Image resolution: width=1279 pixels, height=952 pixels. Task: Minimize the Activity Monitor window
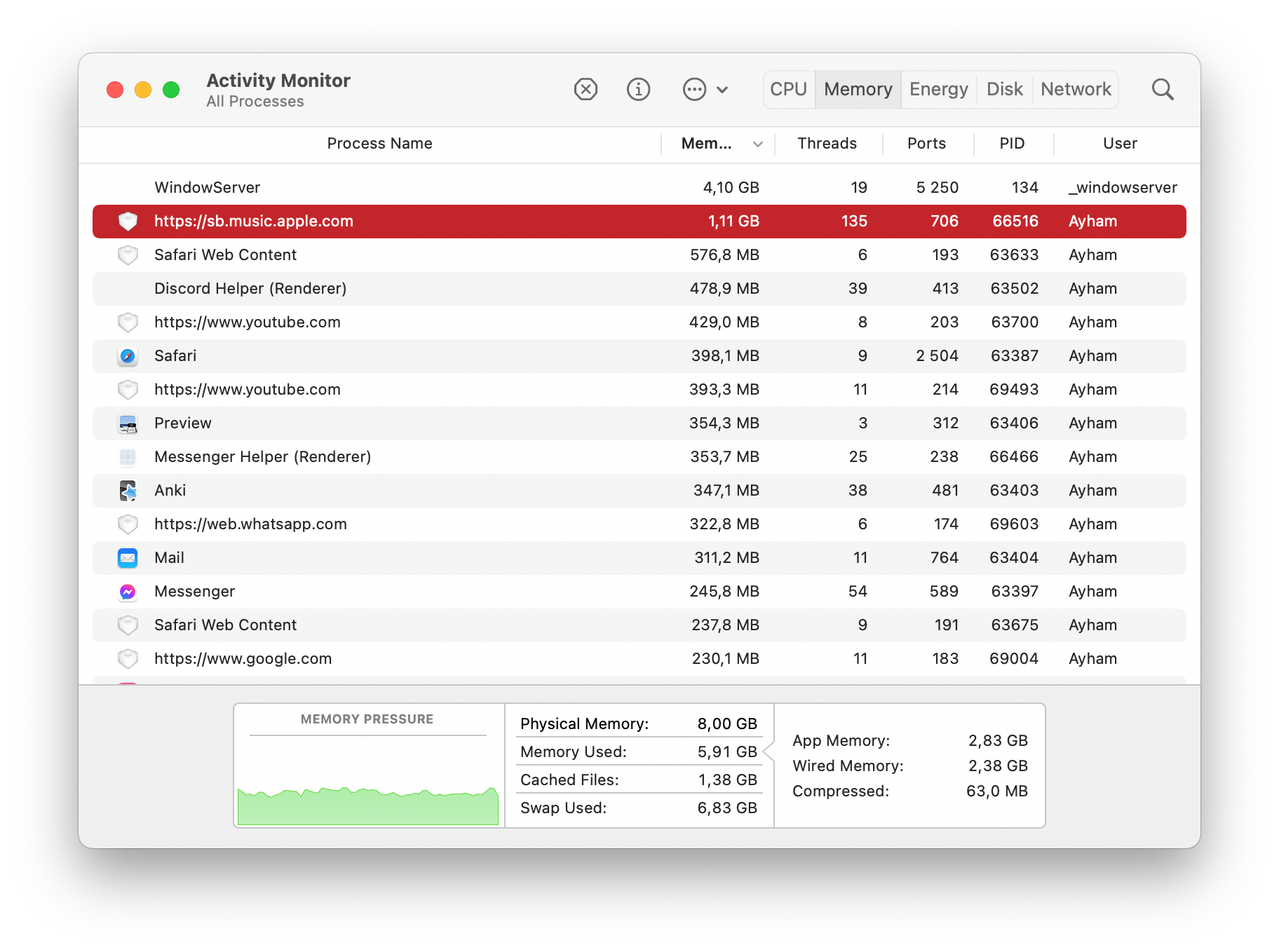pos(143,90)
